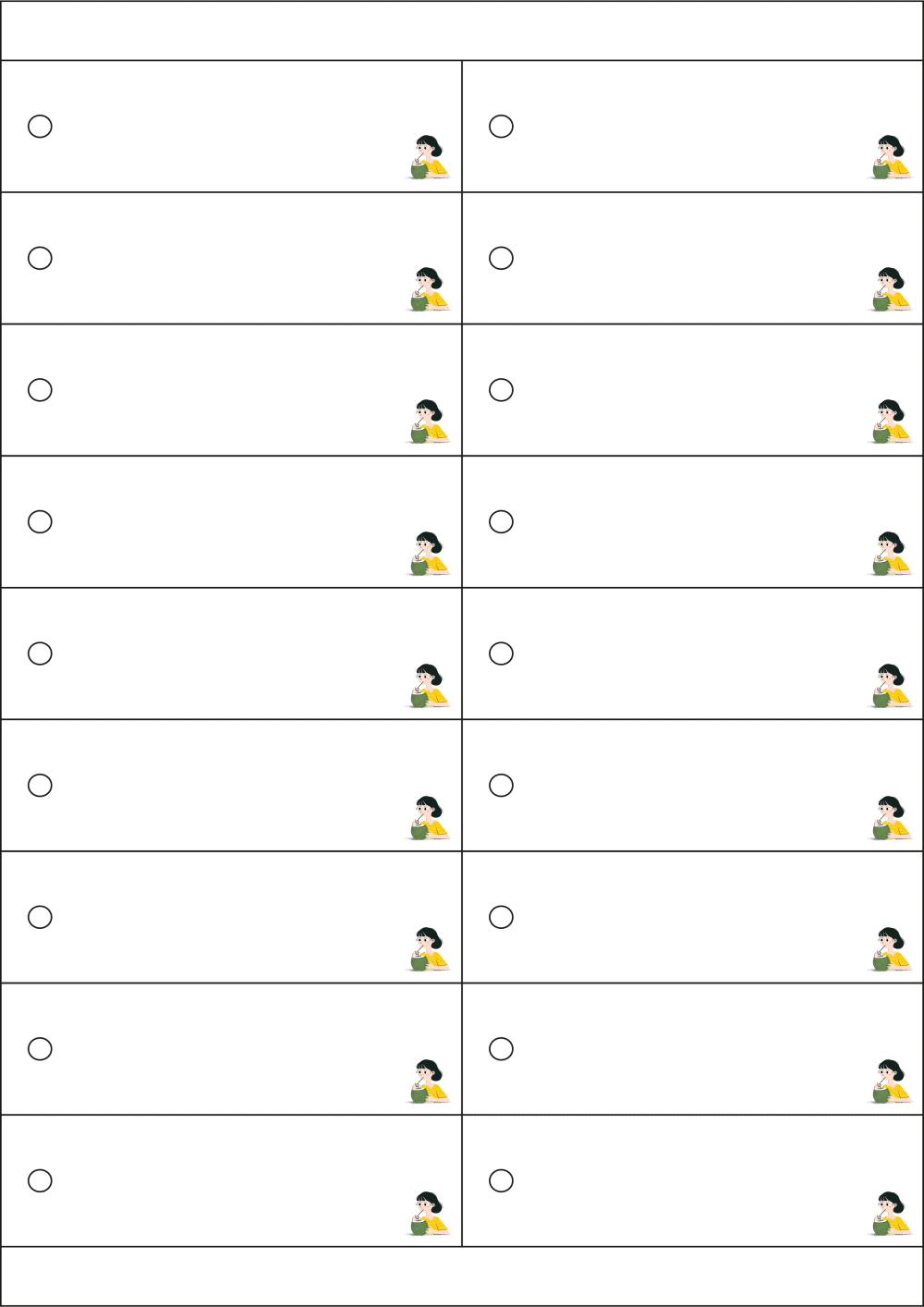
Task: Check the circle in second row, right column
Action: click(x=501, y=258)
